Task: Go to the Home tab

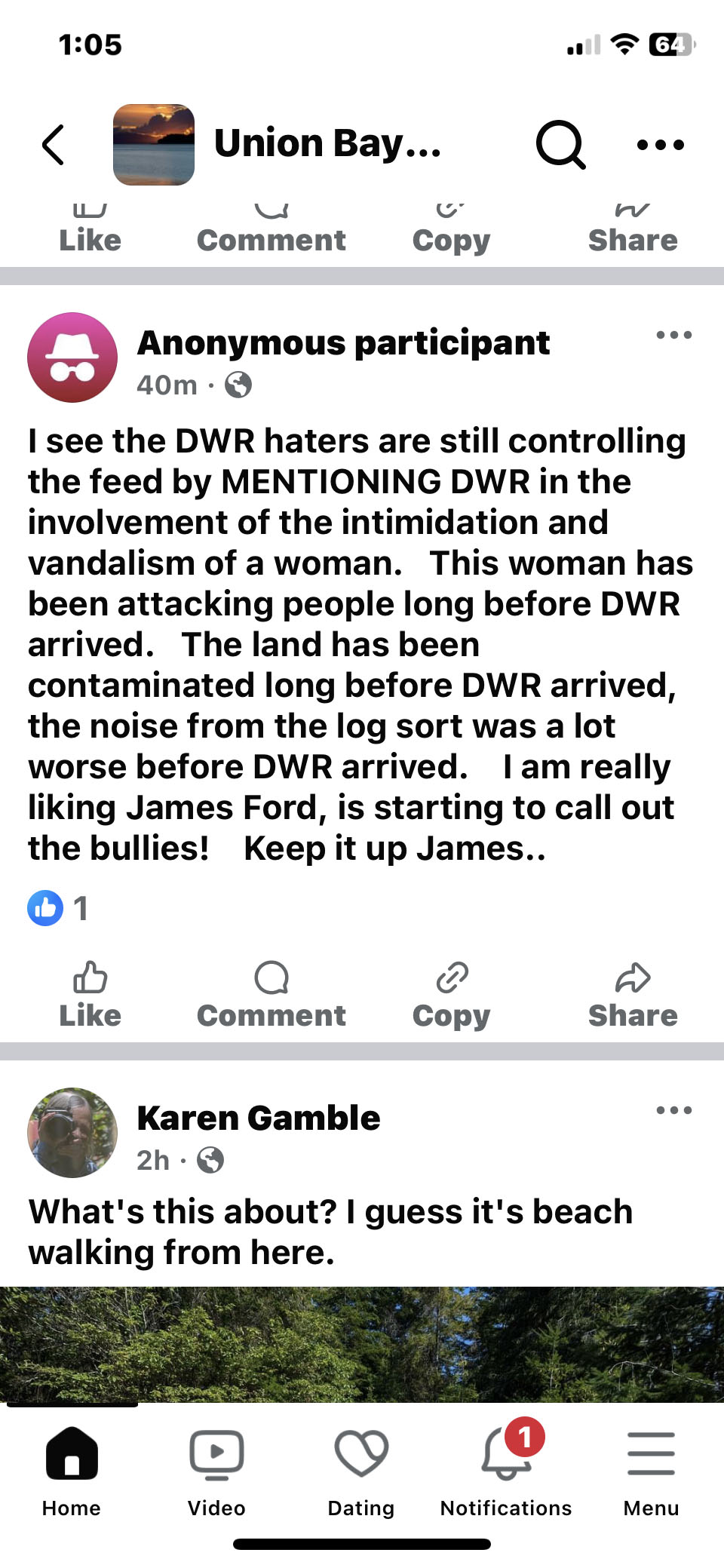Action: point(72,1472)
